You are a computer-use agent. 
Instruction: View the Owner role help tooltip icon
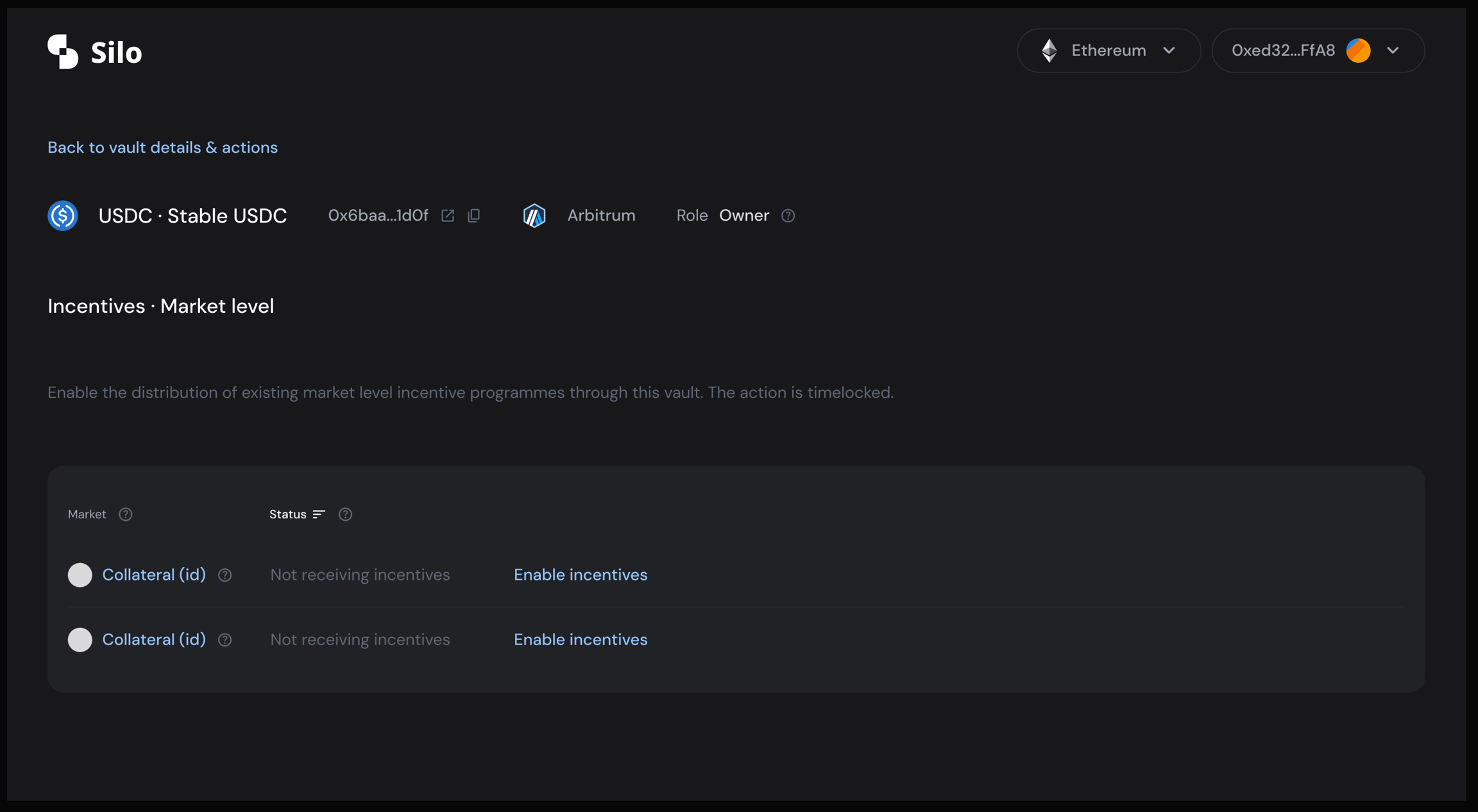(788, 216)
